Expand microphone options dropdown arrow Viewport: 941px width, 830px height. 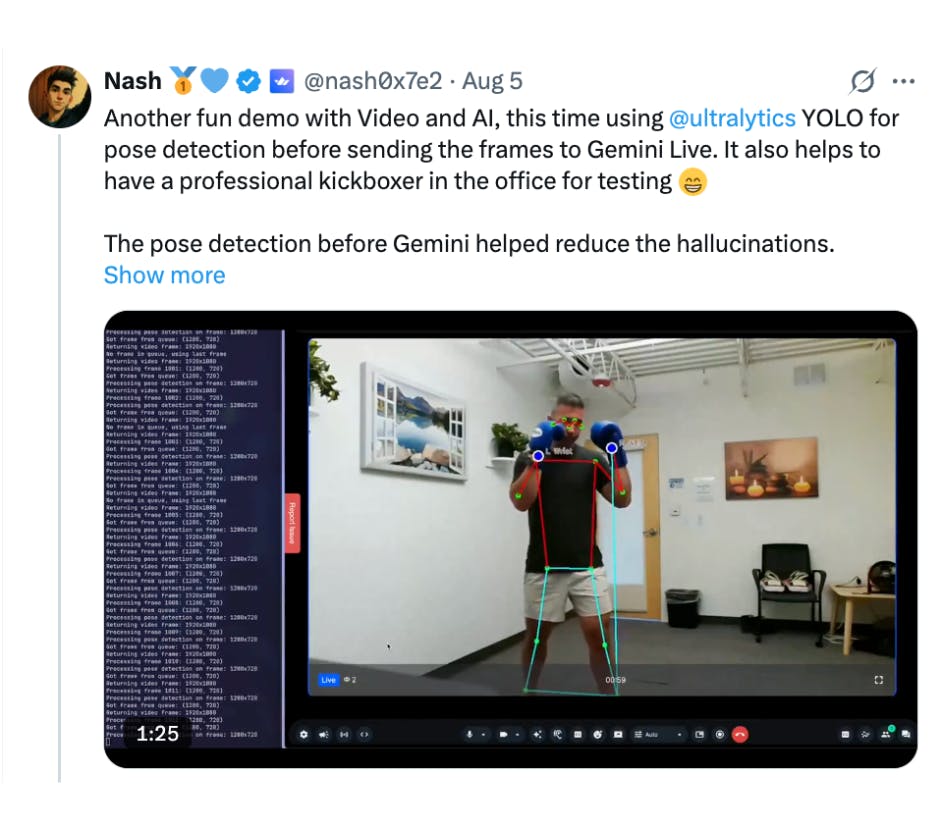[x=484, y=735]
